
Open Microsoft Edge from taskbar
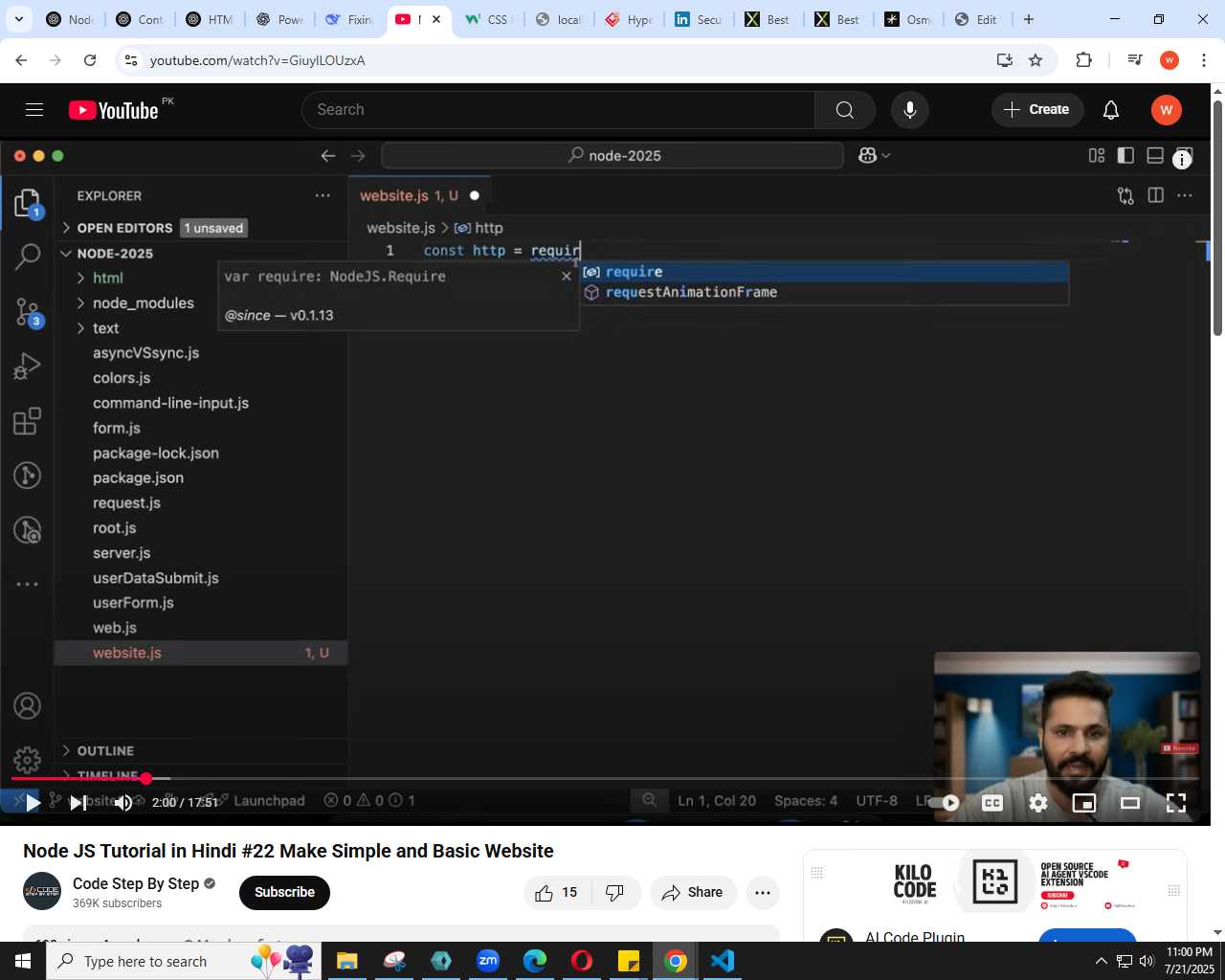[x=535, y=961]
